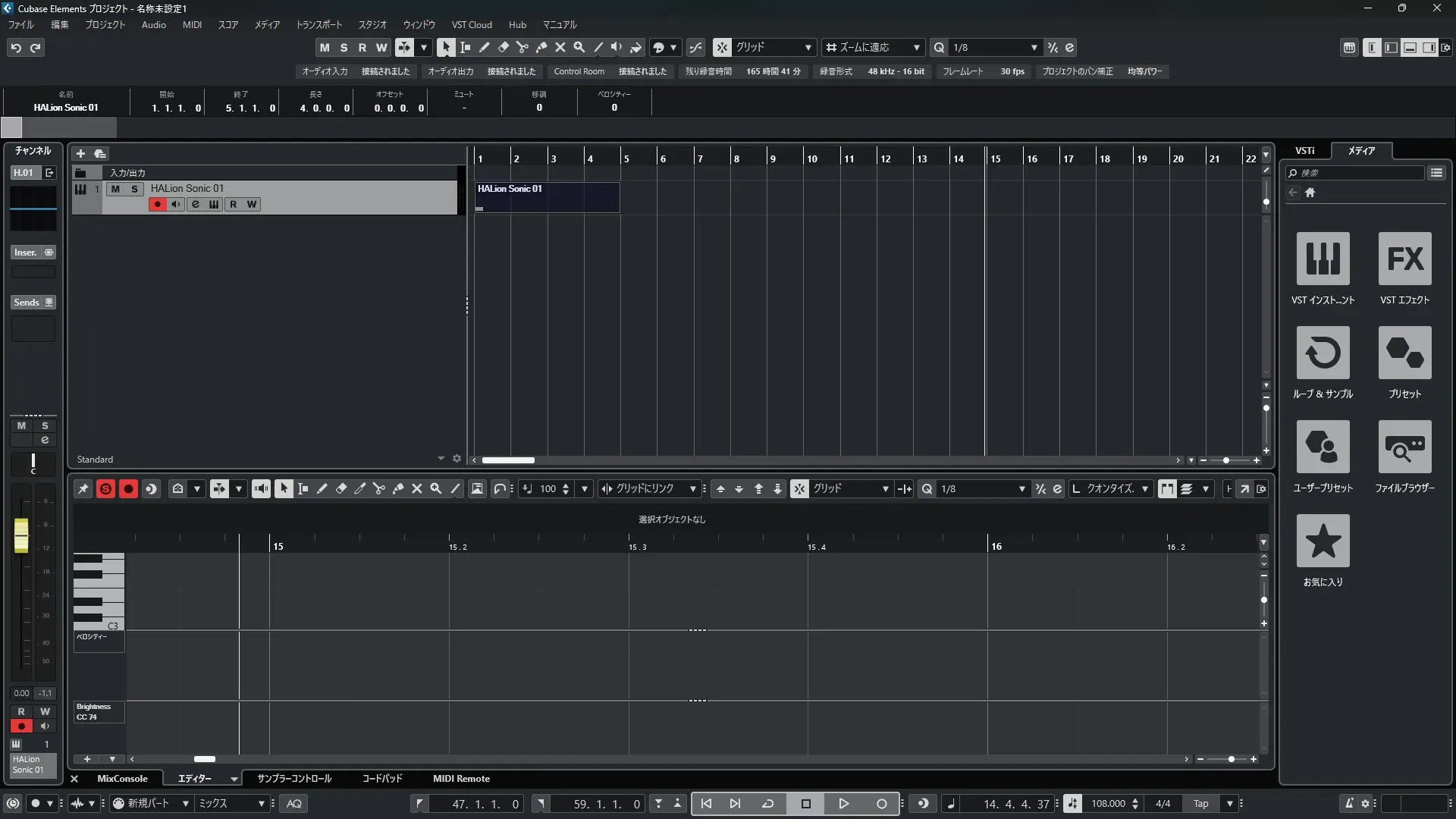1456x819 pixels.
Task: Open Loops & Samples tile
Action: coord(1323,353)
